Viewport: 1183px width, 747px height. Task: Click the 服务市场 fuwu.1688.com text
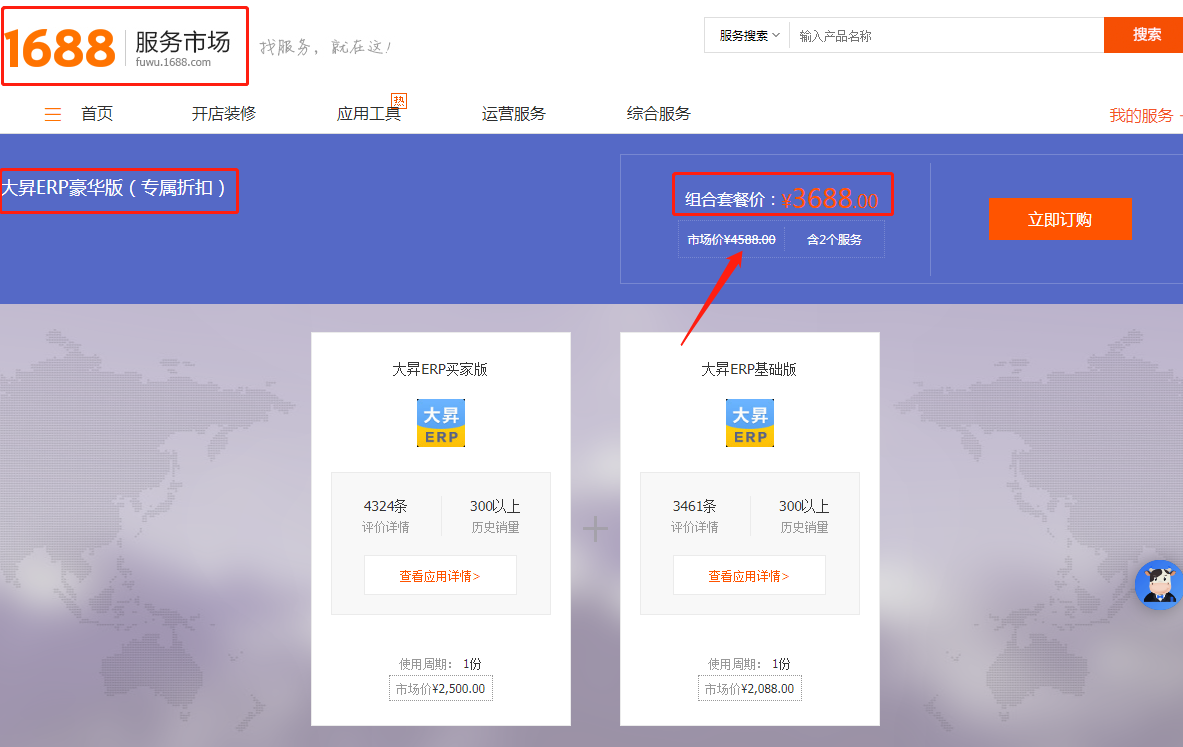[183, 48]
